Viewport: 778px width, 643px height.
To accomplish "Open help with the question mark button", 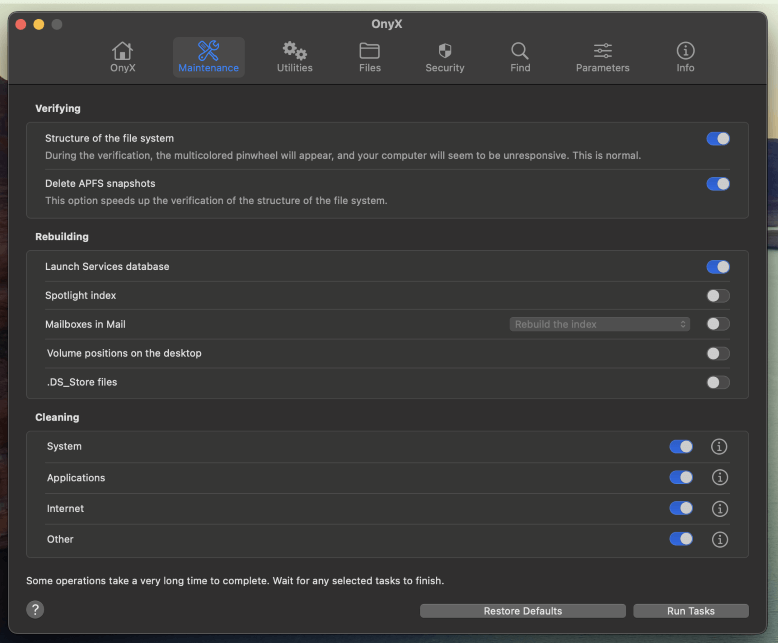I will coord(35,609).
